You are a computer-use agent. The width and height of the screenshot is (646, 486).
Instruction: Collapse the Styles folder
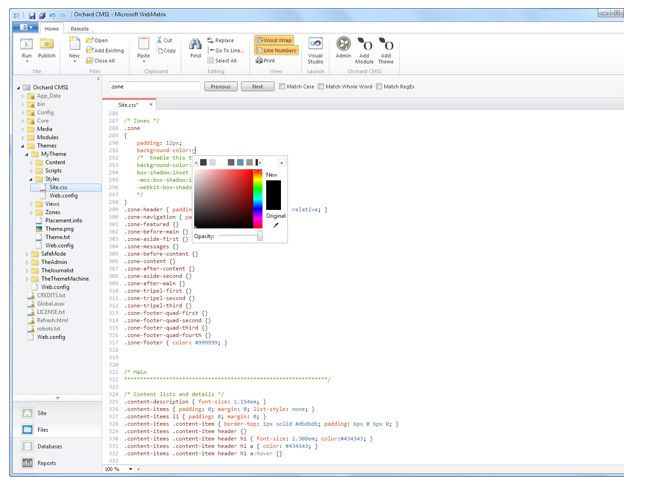tap(31, 179)
